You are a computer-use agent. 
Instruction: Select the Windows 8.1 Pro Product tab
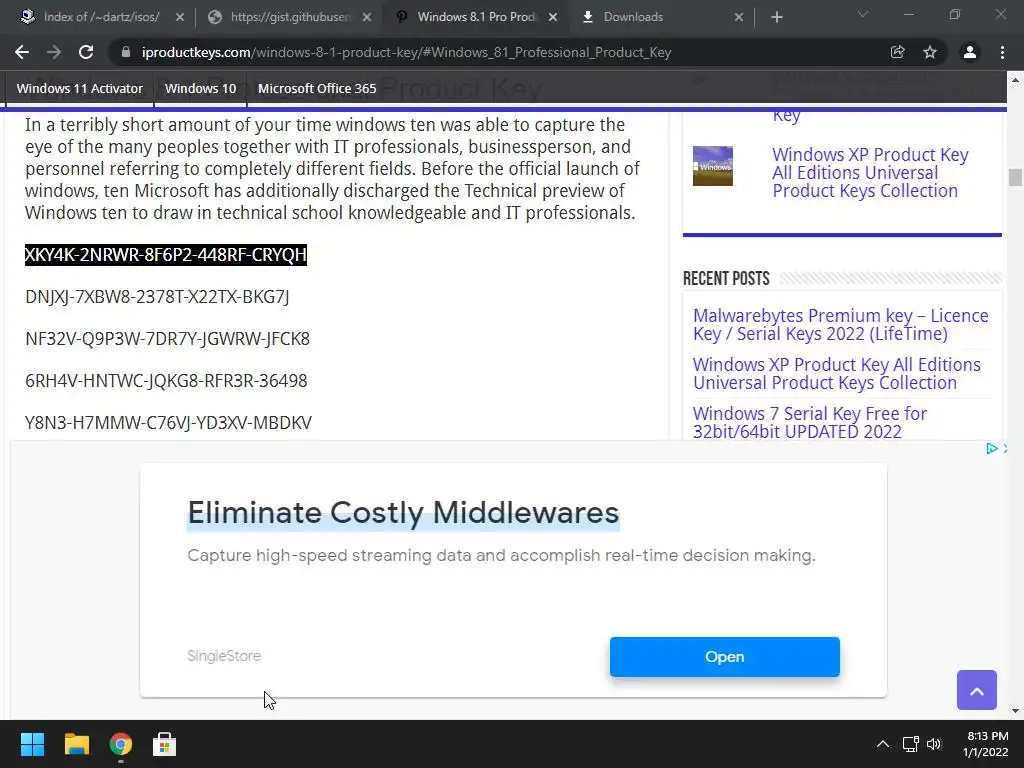pos(476,17)
